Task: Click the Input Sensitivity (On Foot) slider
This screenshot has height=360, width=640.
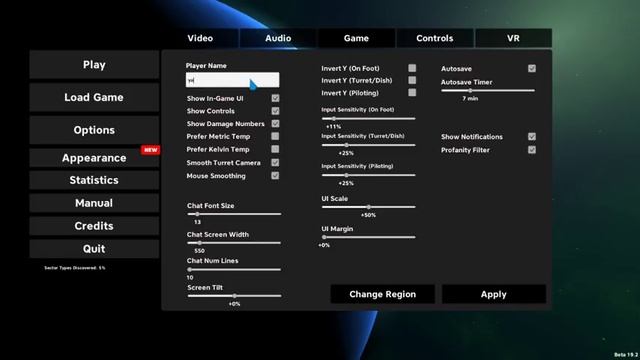Action: point(369,119)
